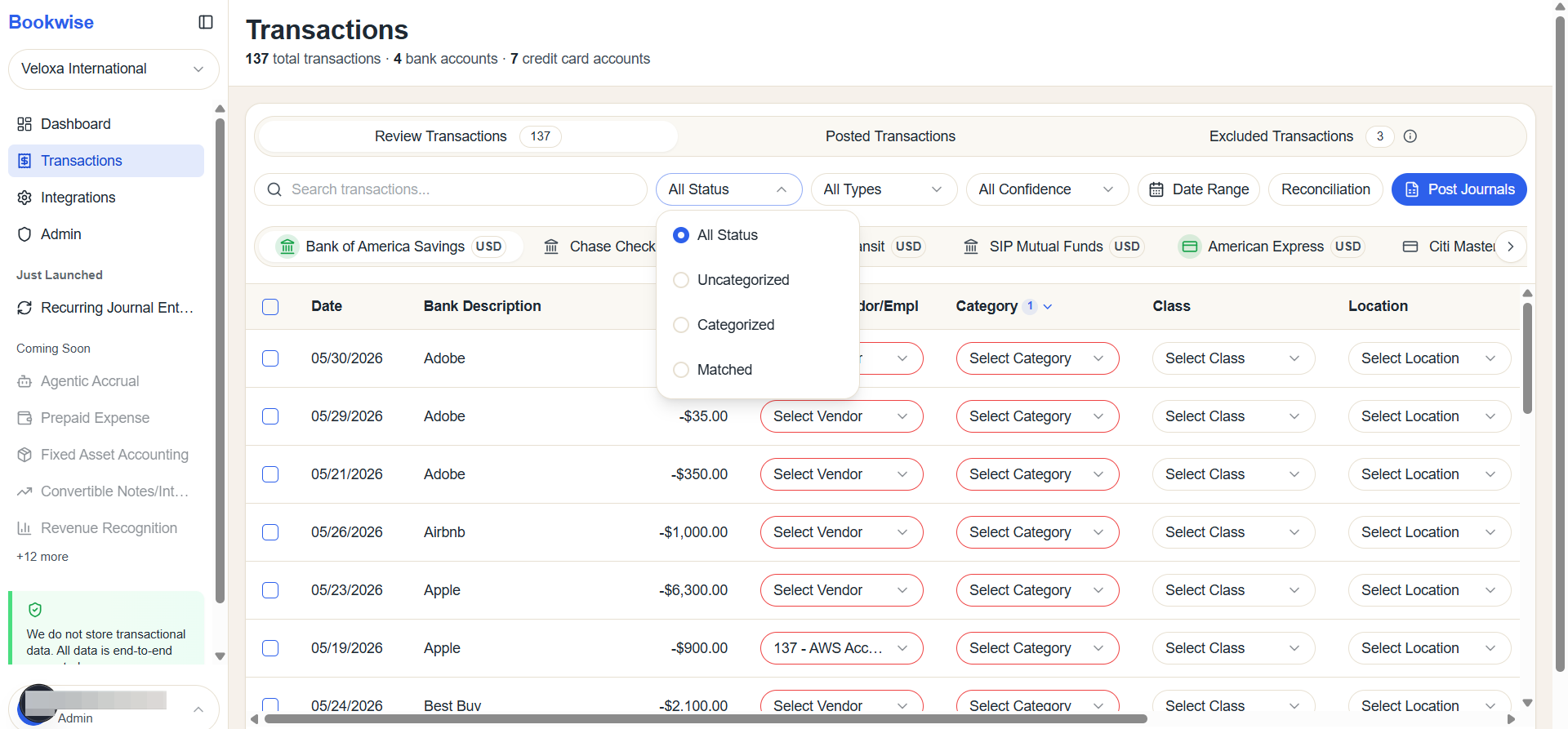The image size is (1568, 729).
Task: Click the Agentic Accrual robot icon
Action: coord(24,381)
